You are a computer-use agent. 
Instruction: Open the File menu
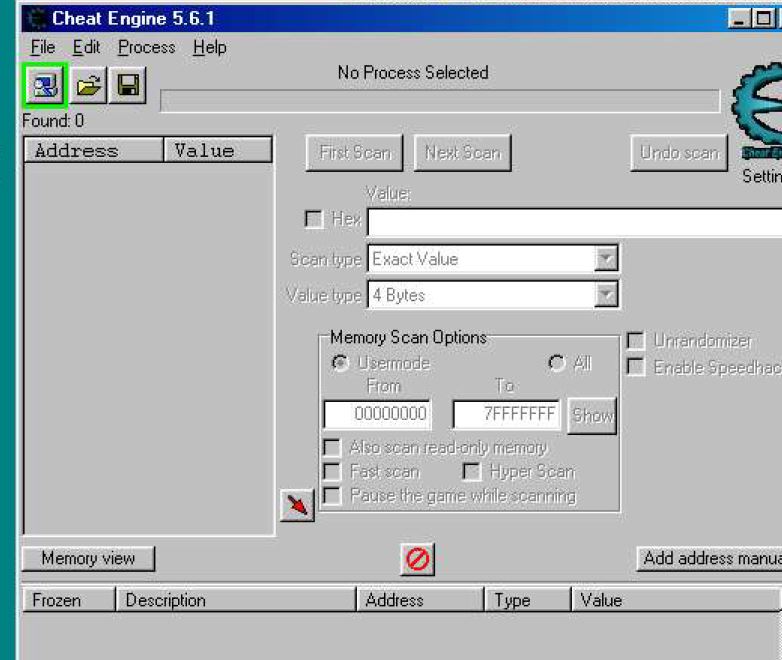[43, 47]
